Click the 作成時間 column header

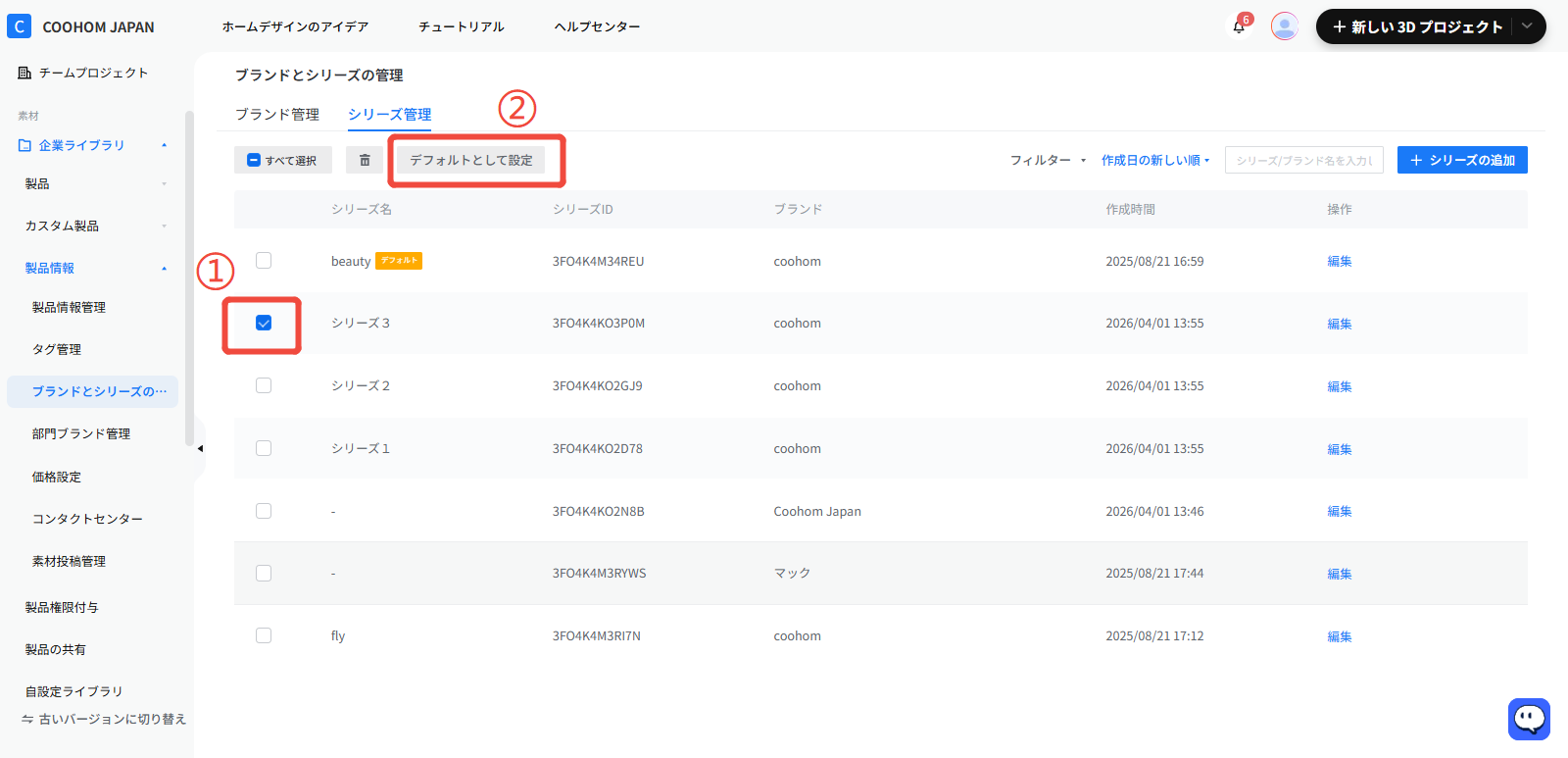[x=1130, y=209]
